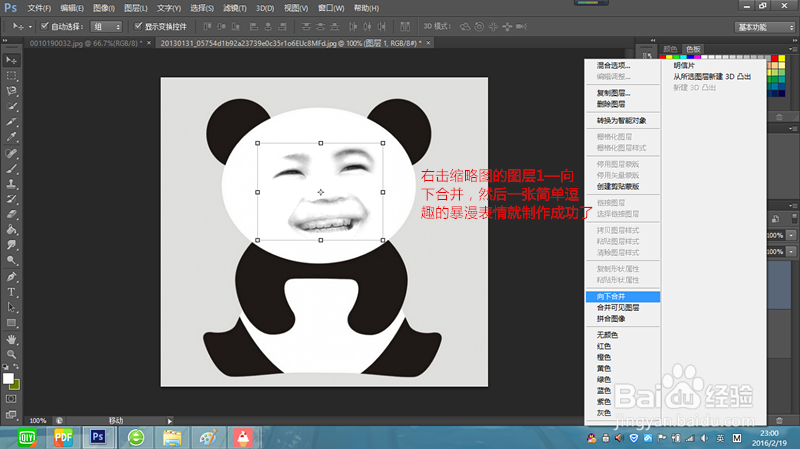Click the trash icon at the panel bottom
The height and width of the screenshot is (449, 800).
[x=779, y=420]
